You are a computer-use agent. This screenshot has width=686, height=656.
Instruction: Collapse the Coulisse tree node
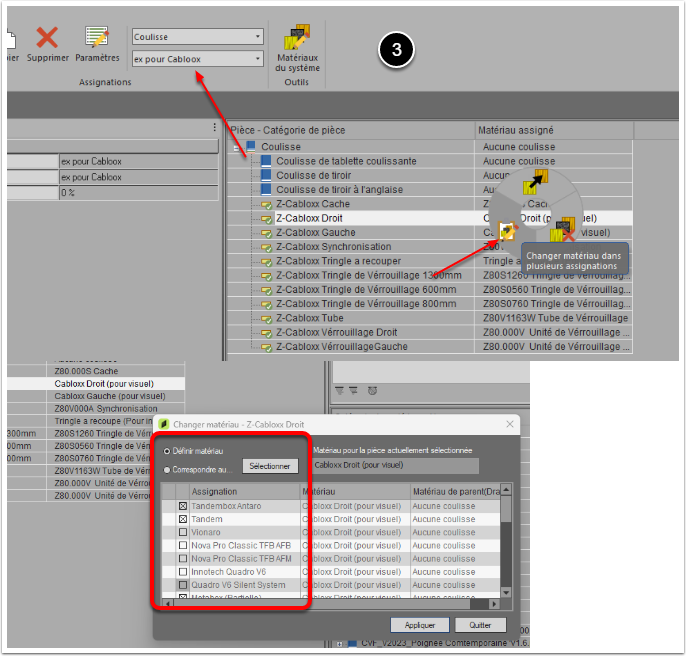(x=236, y=149)
